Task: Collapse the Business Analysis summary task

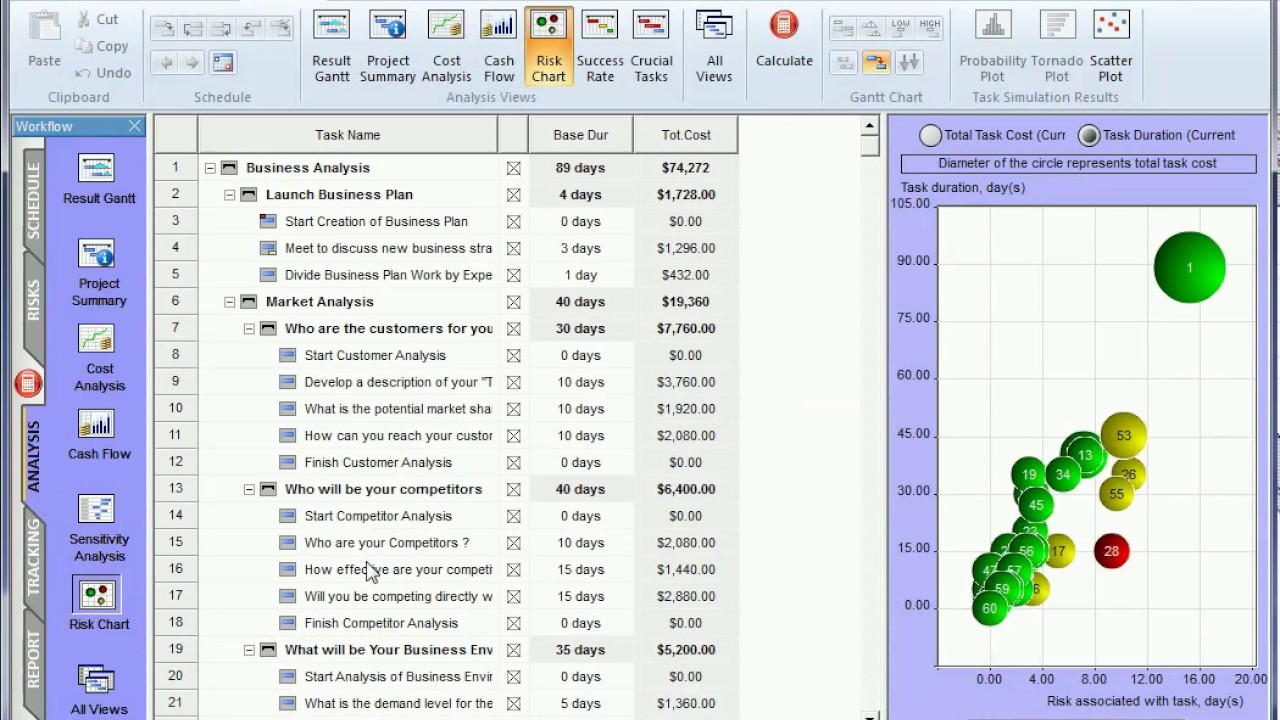Action: (210, 168)
